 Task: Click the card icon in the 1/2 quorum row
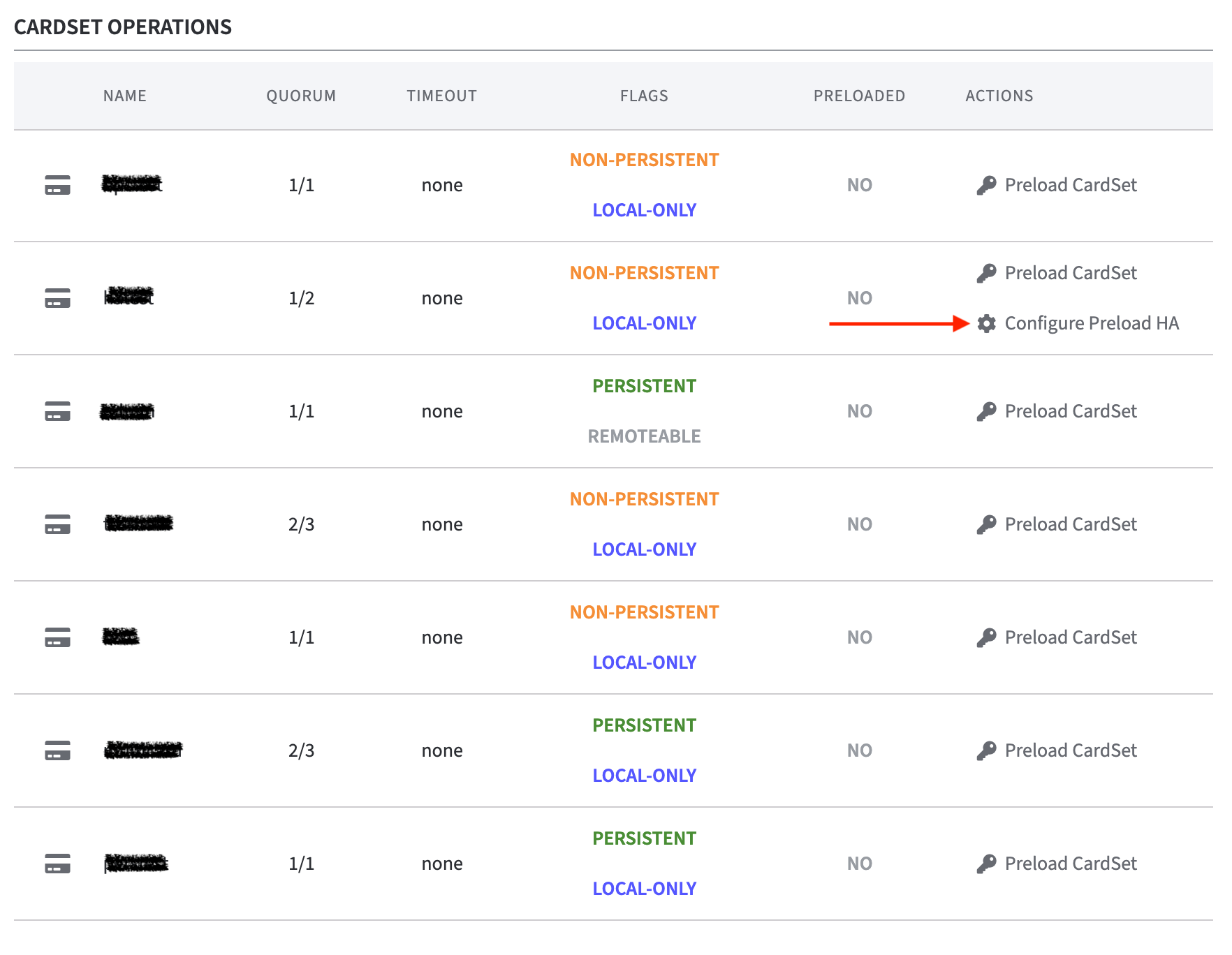click(57, 298)
